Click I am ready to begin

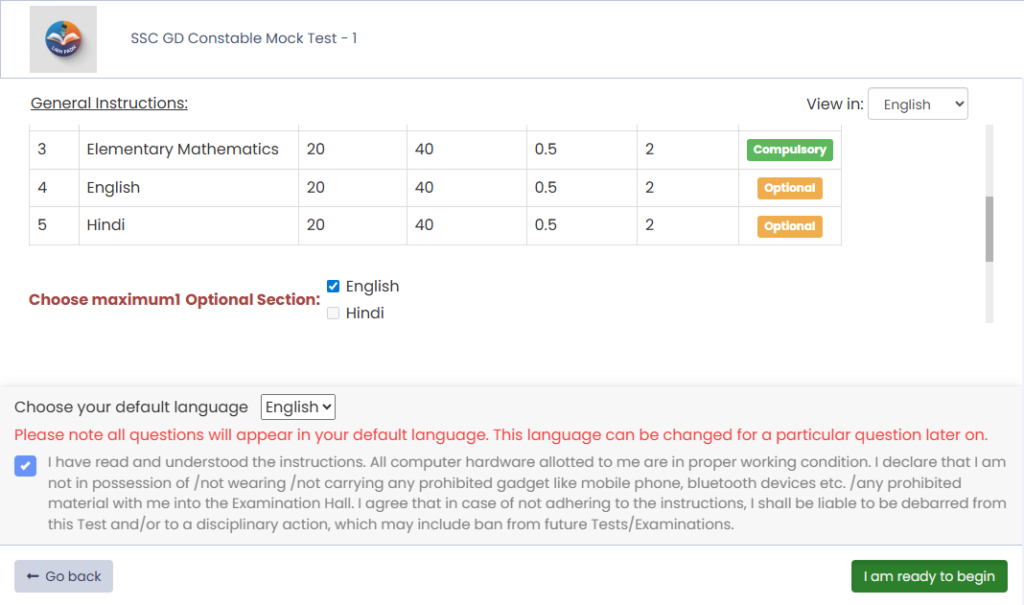pos(929,576)
